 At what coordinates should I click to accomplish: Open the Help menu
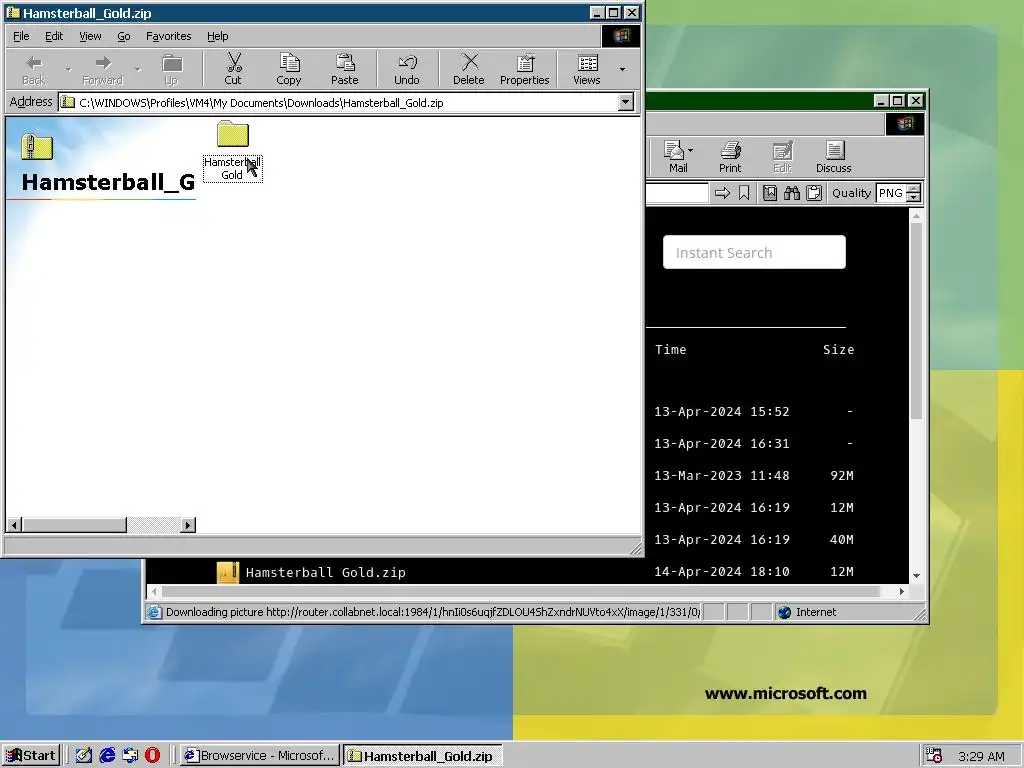click(217, 36)
